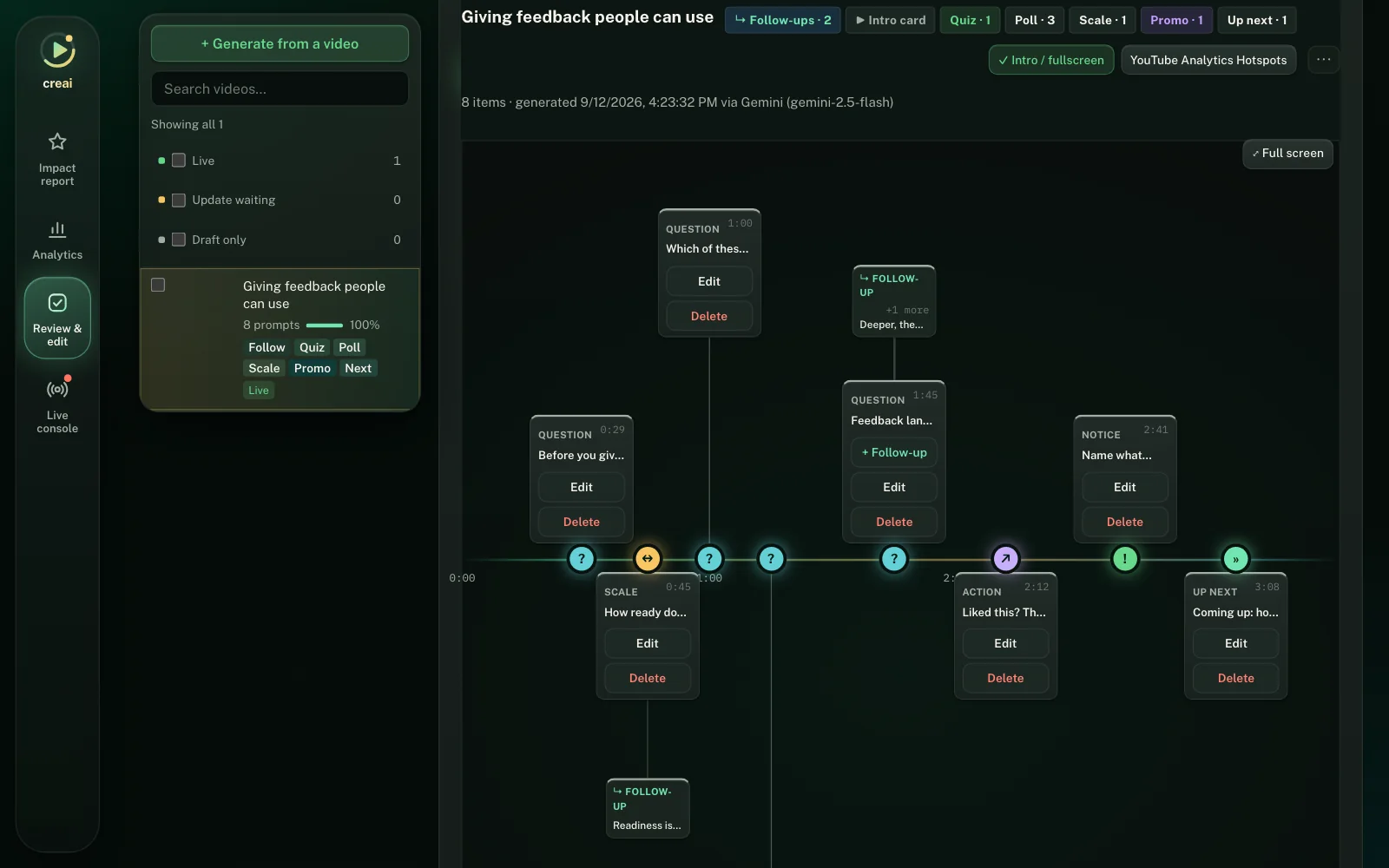Edit the 0:45 scale card
1389x868 pixels.
(648, 643)
